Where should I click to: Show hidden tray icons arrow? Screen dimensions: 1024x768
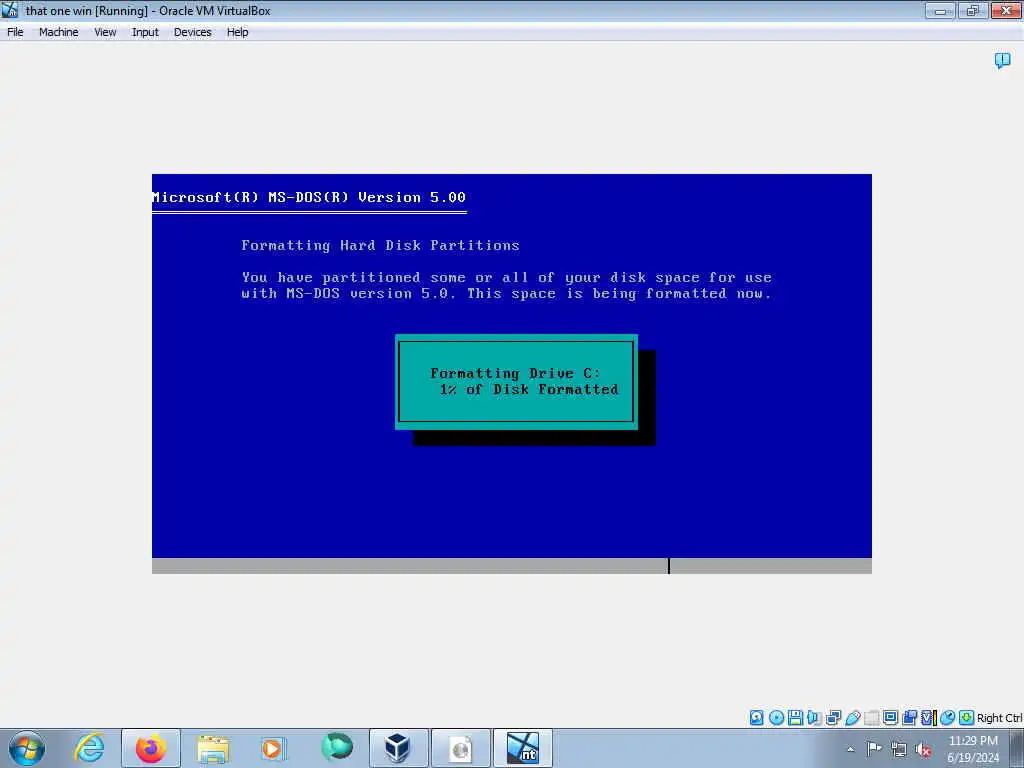[850, 749]
